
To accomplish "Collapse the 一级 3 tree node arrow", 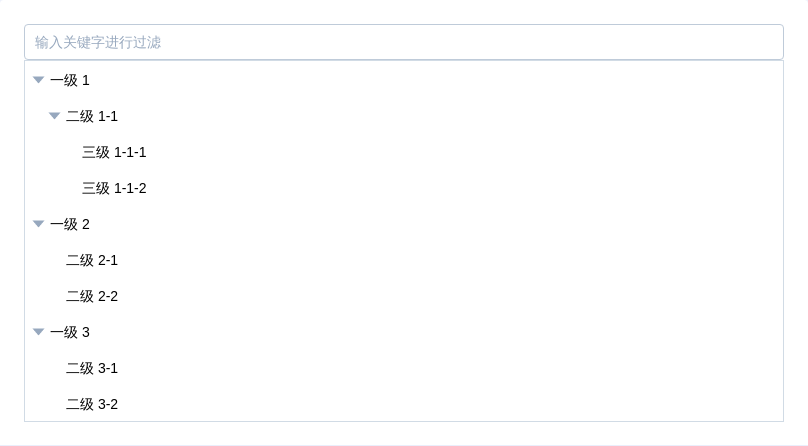I will pyautogui.click(x=38, y=332).
